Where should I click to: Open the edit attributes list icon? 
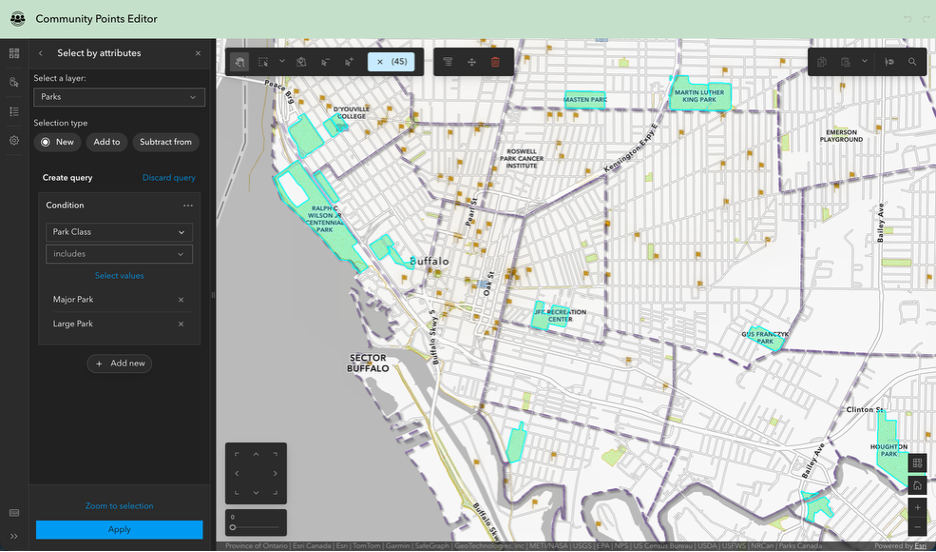click(x=448, y=62)
